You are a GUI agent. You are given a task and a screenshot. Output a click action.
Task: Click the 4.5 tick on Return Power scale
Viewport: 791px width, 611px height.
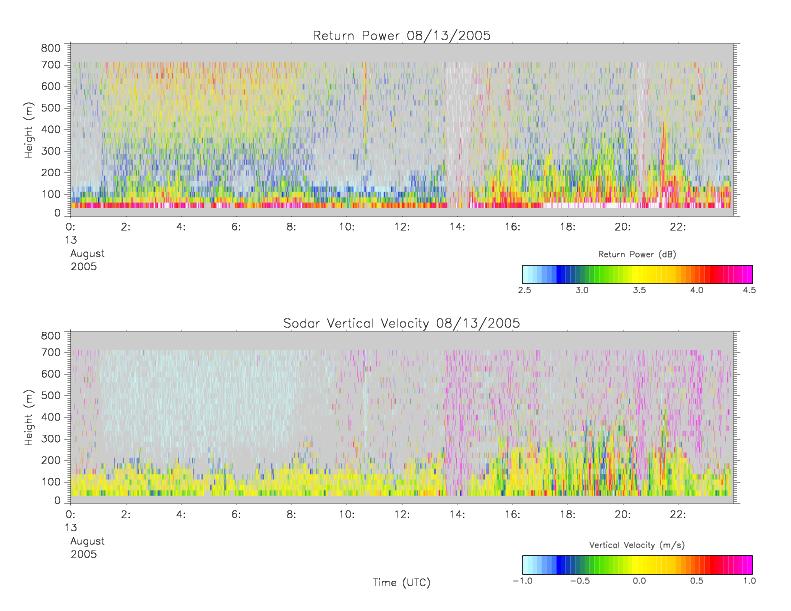[749, 290]
